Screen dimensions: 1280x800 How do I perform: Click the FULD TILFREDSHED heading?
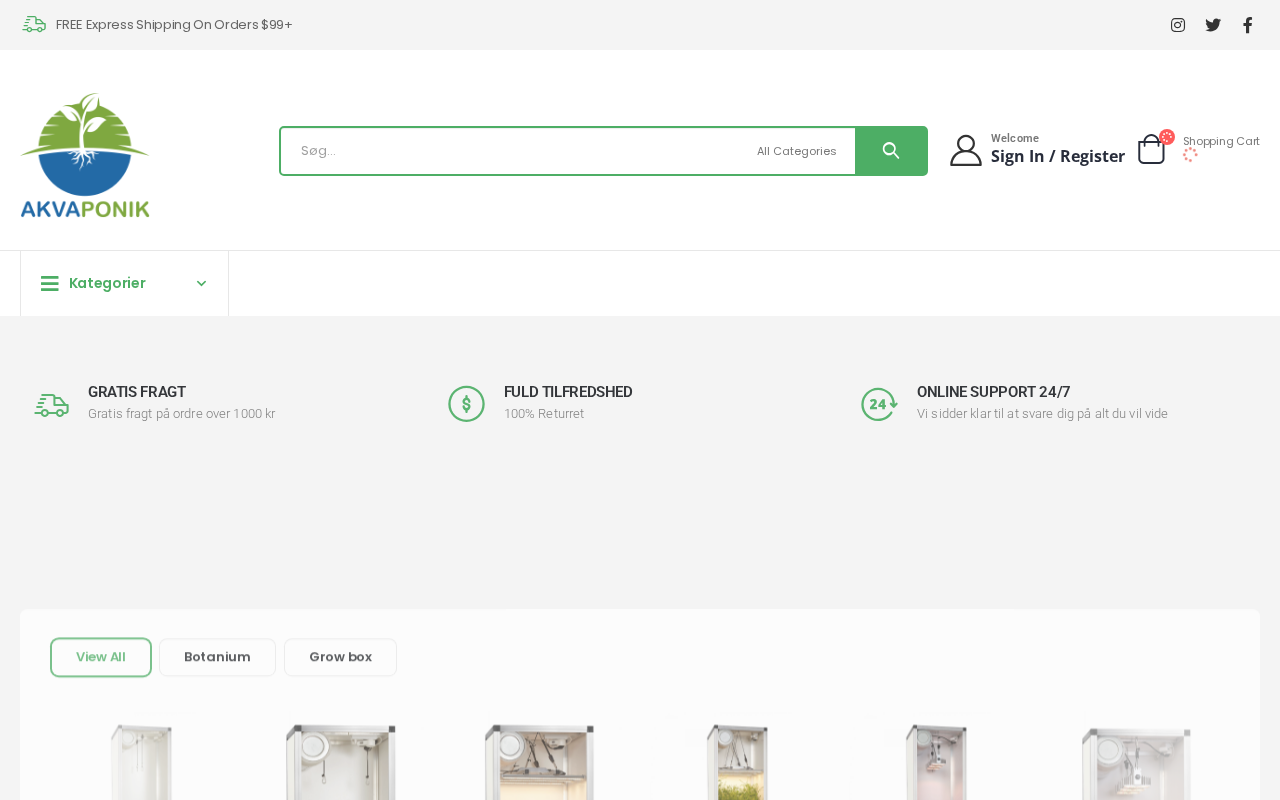(568, 392)
